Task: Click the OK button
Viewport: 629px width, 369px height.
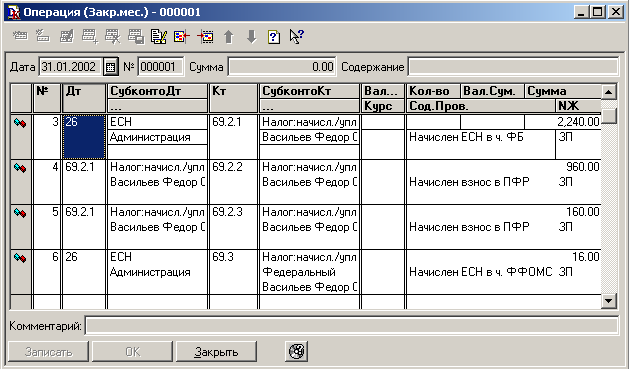Action: pyautogui.click(x=132, y=351)
